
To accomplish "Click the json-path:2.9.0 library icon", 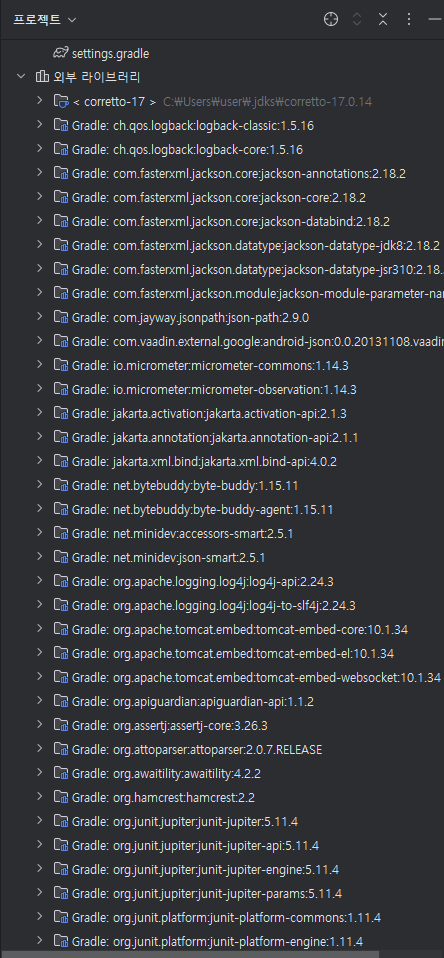I will pyautogui.click(x=60, y=317).
